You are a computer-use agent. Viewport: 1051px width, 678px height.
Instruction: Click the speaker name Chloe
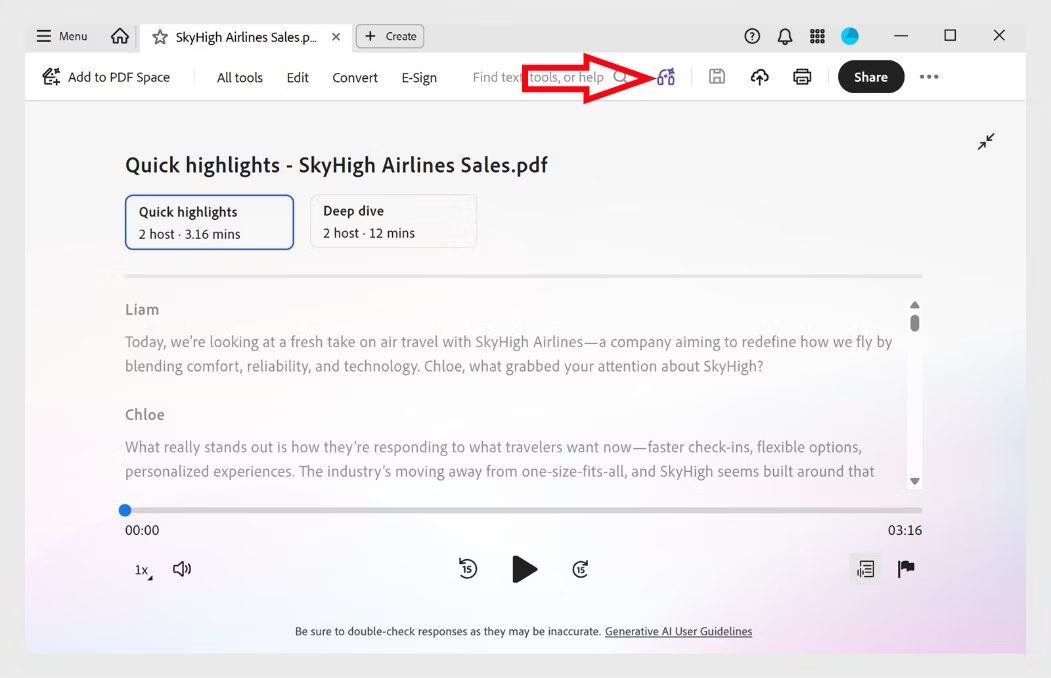[x=145, y=415]
